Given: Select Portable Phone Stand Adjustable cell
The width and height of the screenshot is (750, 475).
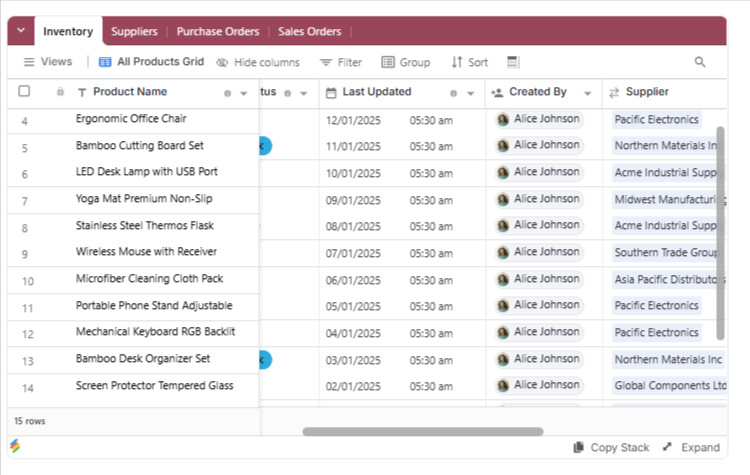Looking at the screenshot, I should click(154, 305).
